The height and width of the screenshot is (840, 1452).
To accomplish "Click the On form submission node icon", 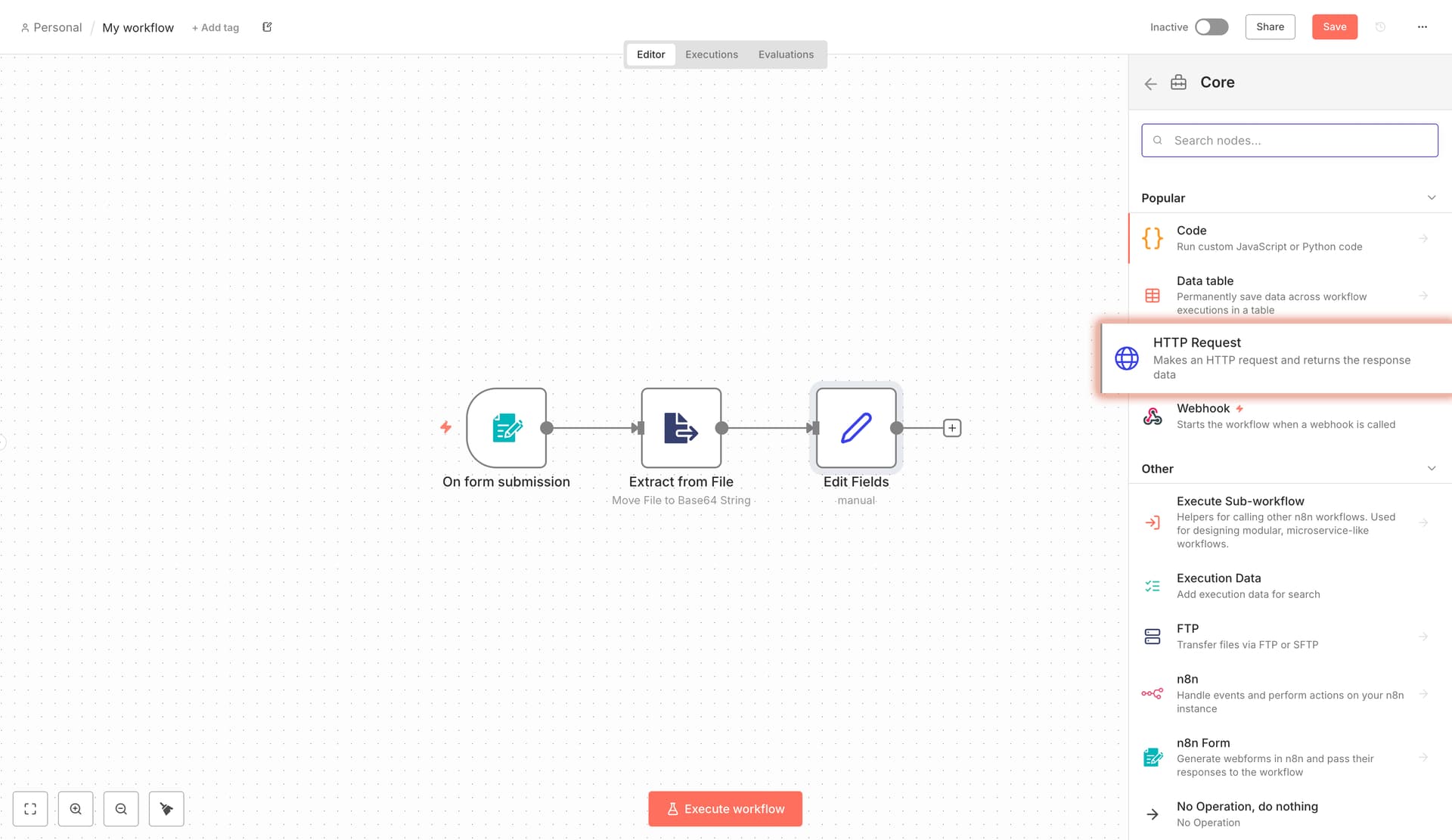I will pos(507,428).
